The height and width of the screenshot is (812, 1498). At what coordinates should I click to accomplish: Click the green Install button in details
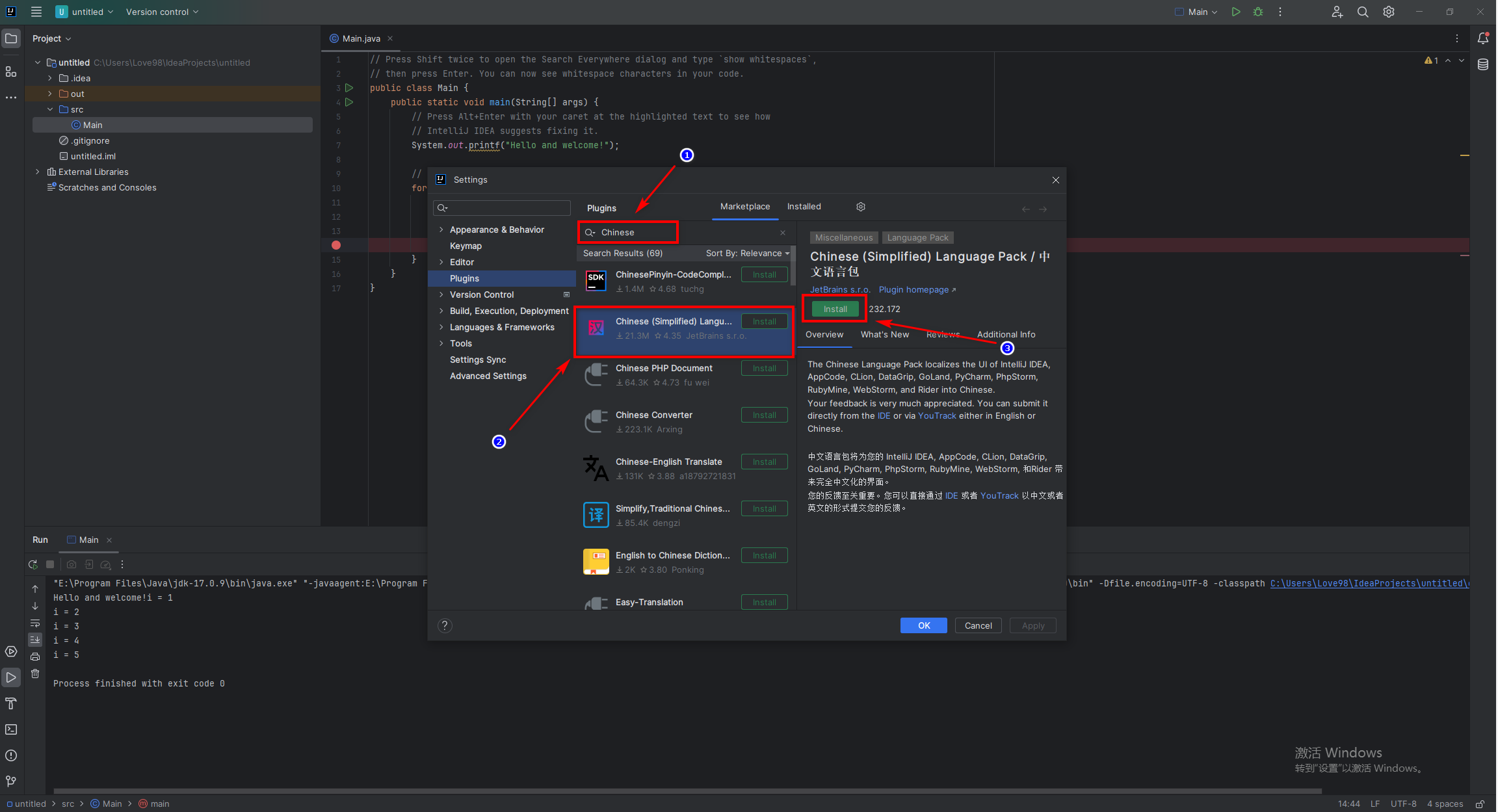[x=835, y=309]
